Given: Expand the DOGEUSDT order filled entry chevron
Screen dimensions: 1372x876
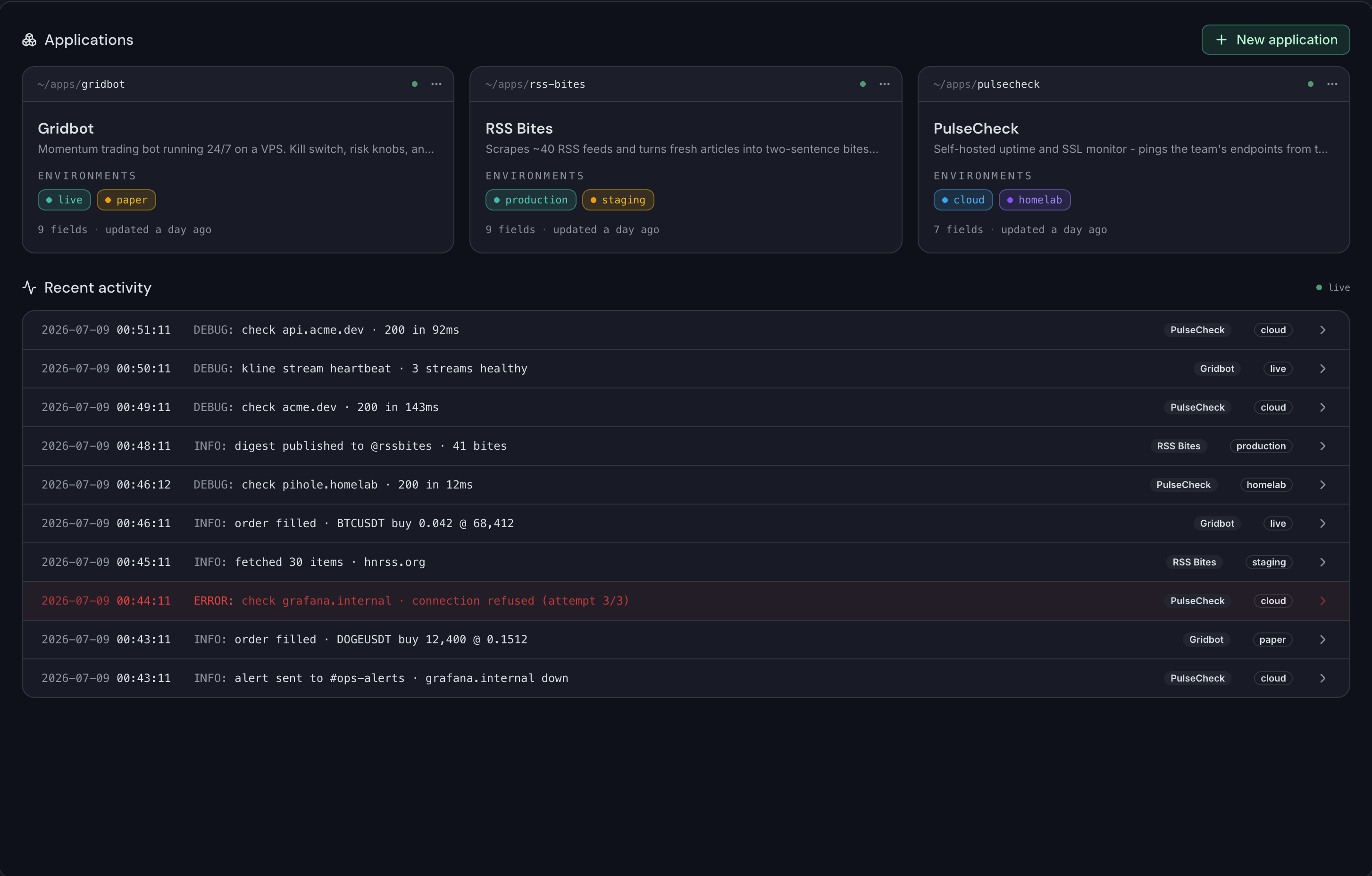Looking at the screenshot, I should tap(1323, 640).
